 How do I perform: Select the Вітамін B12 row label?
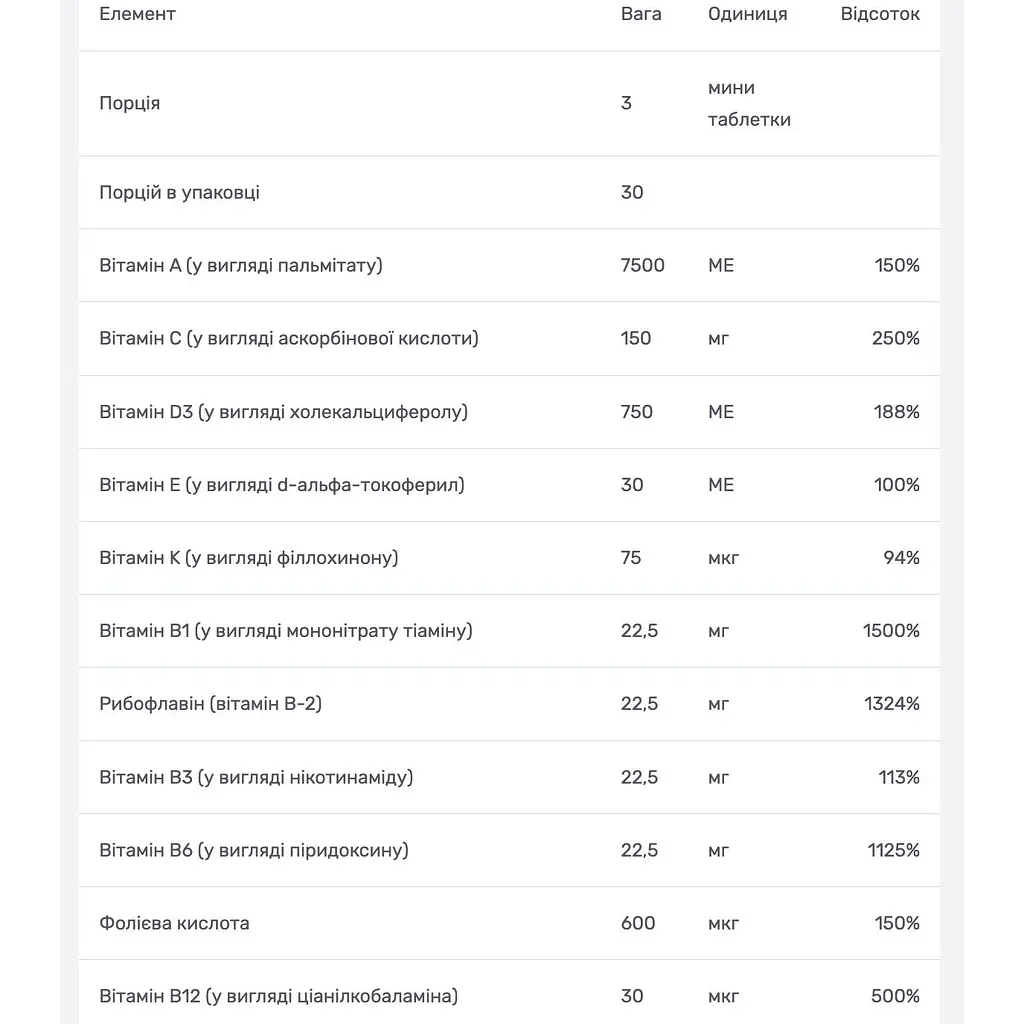tap(278, 997)
